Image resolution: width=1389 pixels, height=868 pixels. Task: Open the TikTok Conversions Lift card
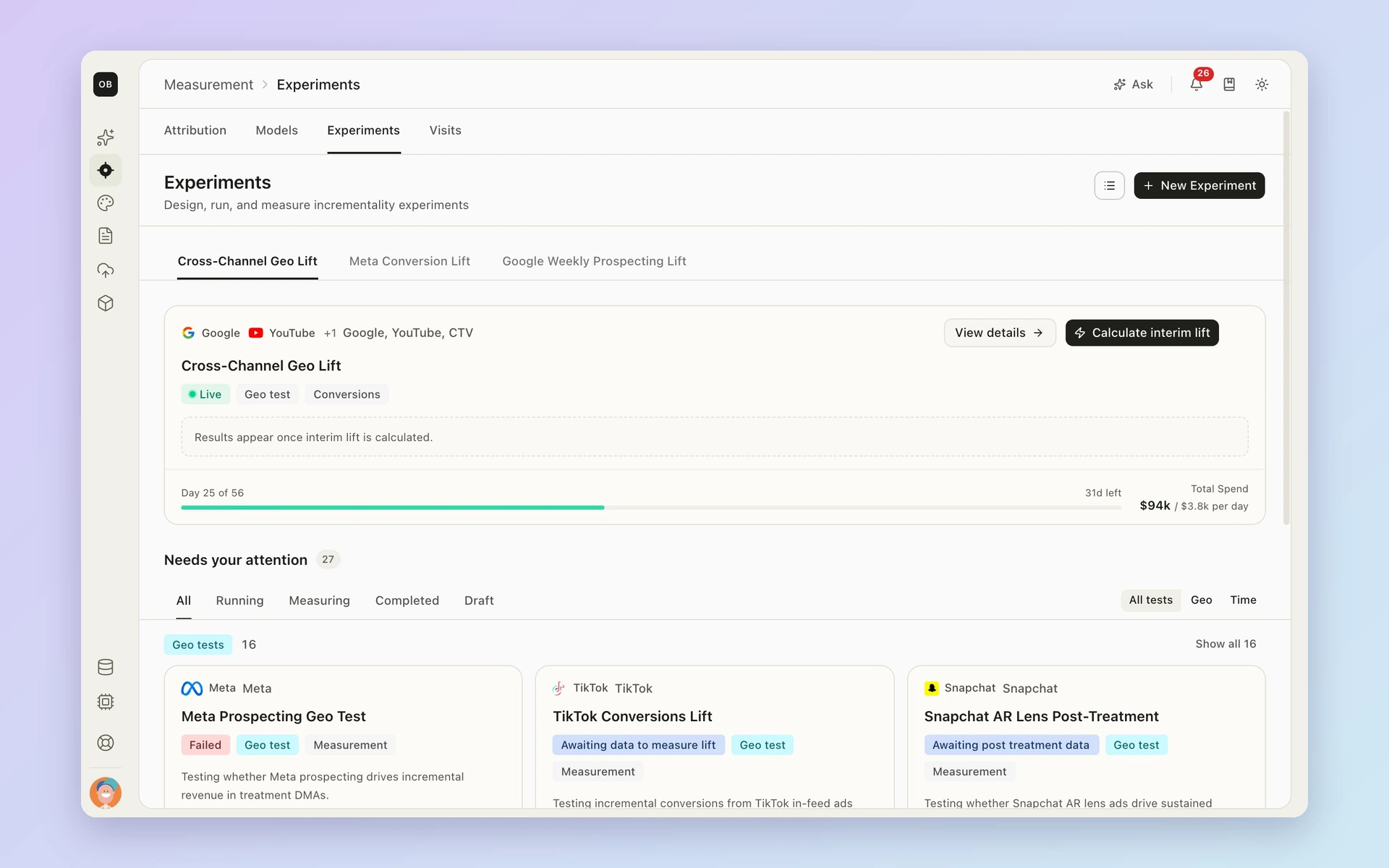[715, 737]
